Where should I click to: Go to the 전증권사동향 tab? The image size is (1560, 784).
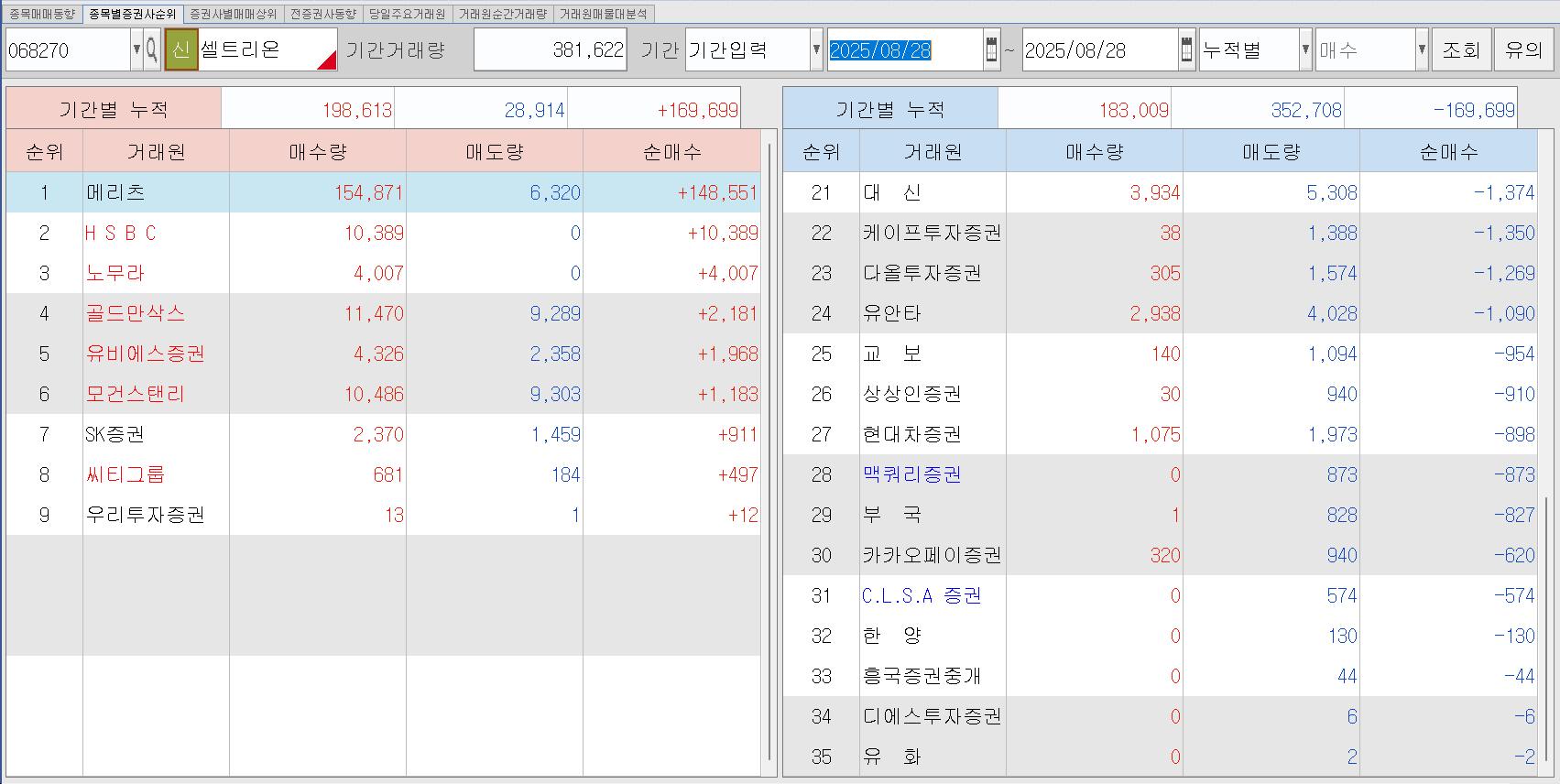323,14
